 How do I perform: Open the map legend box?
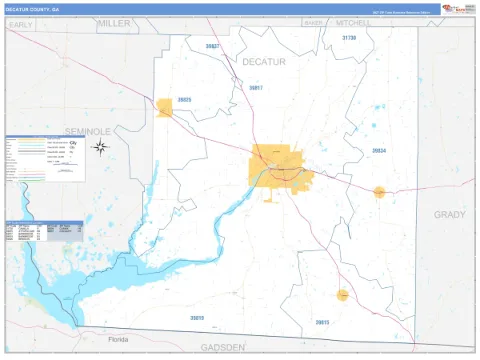[45, 159]
